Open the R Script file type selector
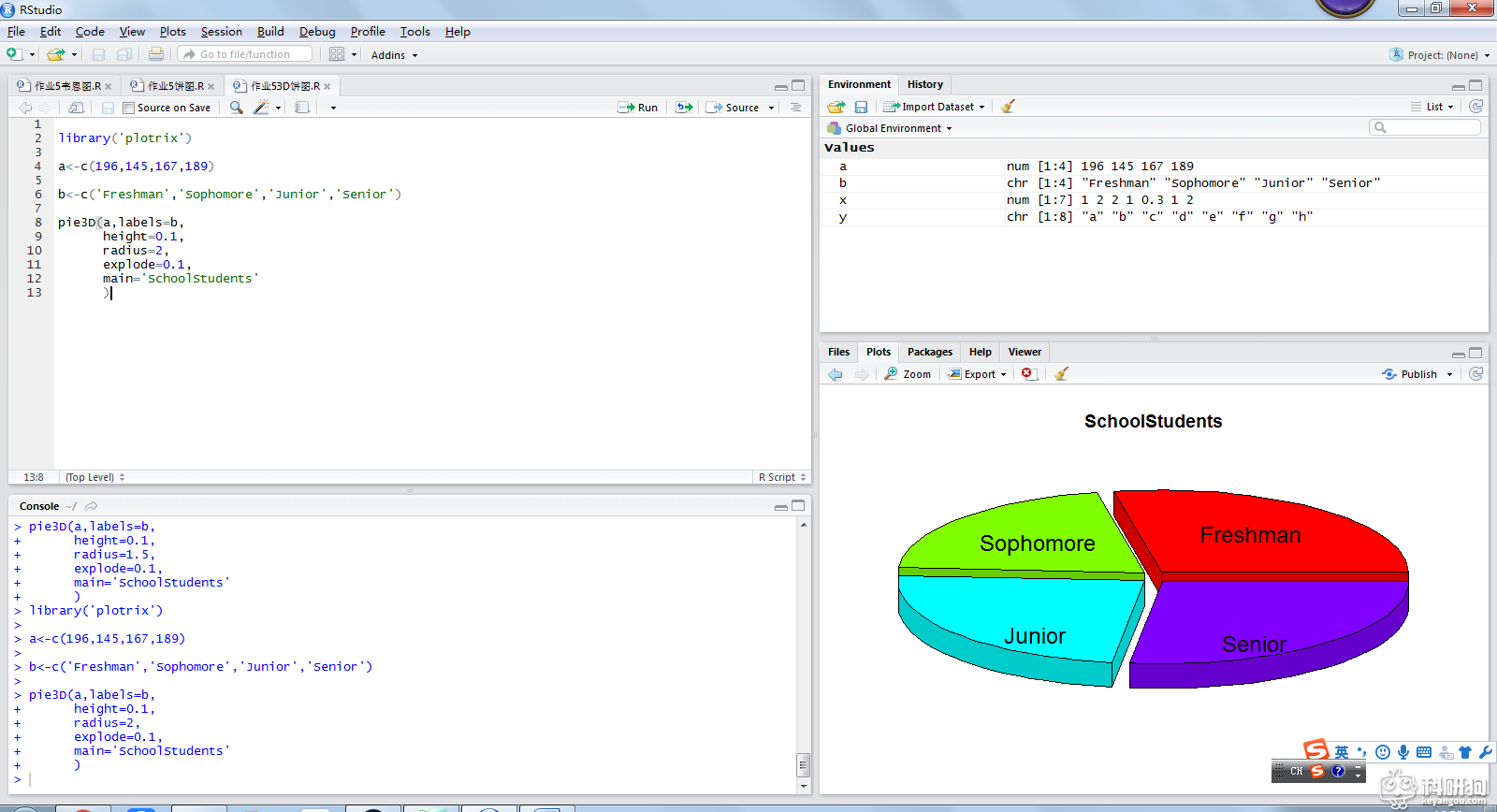1497x812 pixels. [x=782, y=477]
